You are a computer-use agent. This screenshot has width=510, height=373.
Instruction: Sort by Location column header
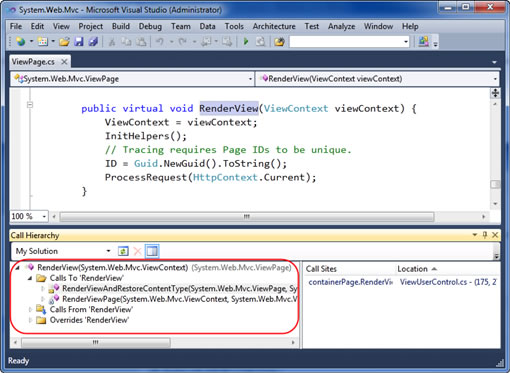click(x=412, y=269)
